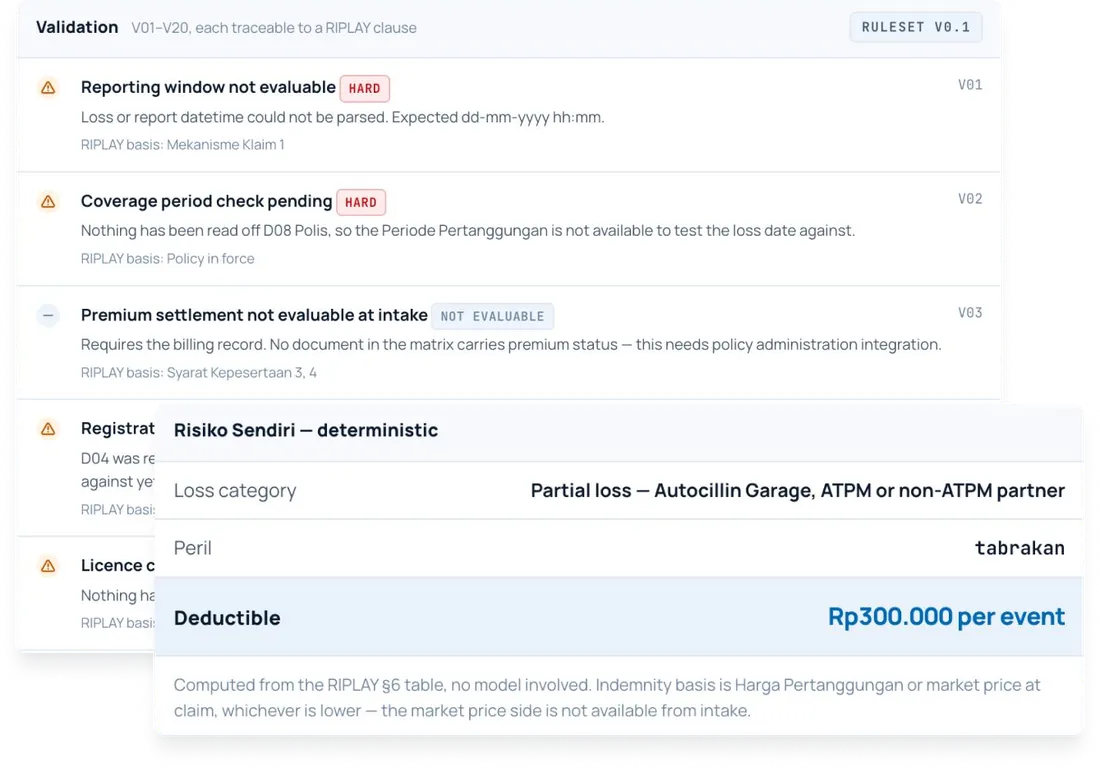The height and width of the screenshot is (768, 1100).
Task: Click the warning icon beside Reporting window
Action: pyautogui.click(x=48, y=88)
